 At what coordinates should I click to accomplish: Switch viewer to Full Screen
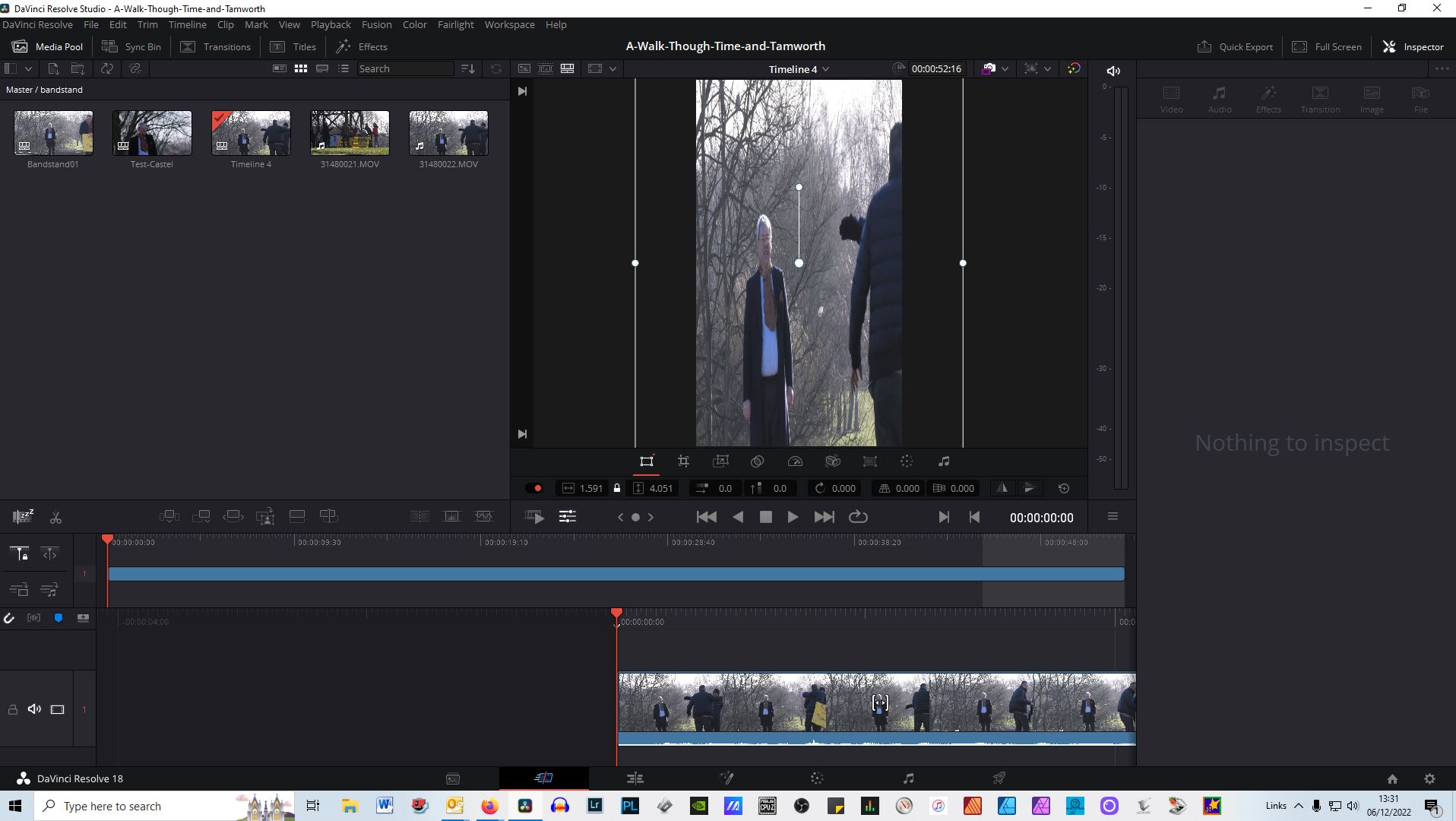(1327, 46)
